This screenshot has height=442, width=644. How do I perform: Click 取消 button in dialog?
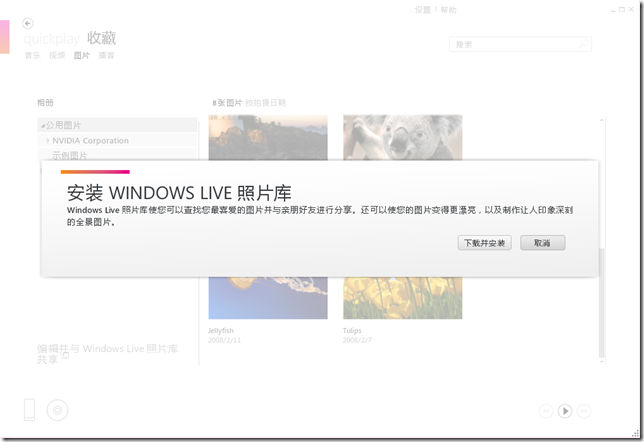pyautogui.click(x=543, y=243)
